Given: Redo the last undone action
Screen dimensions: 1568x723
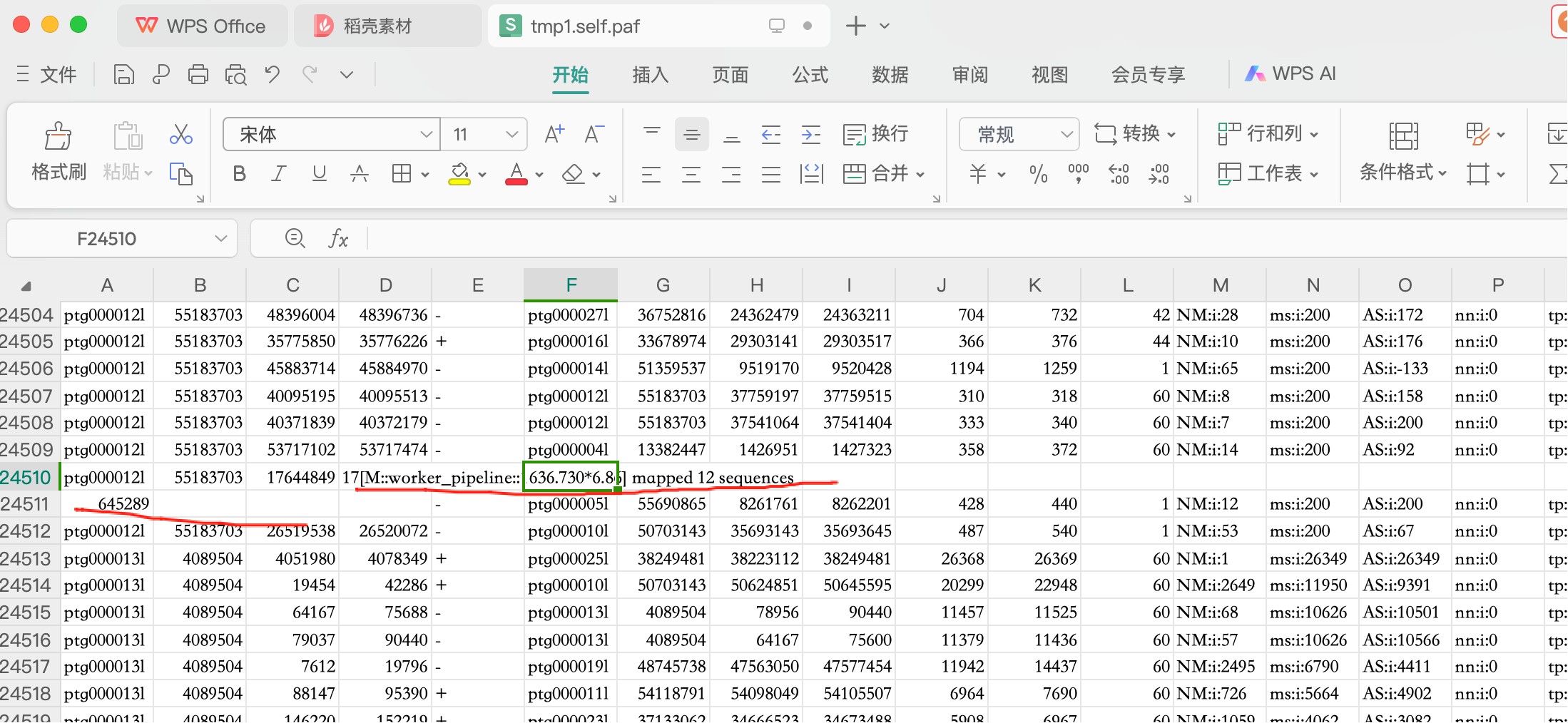Looking at the screenshot, I should tap(309, 74).
